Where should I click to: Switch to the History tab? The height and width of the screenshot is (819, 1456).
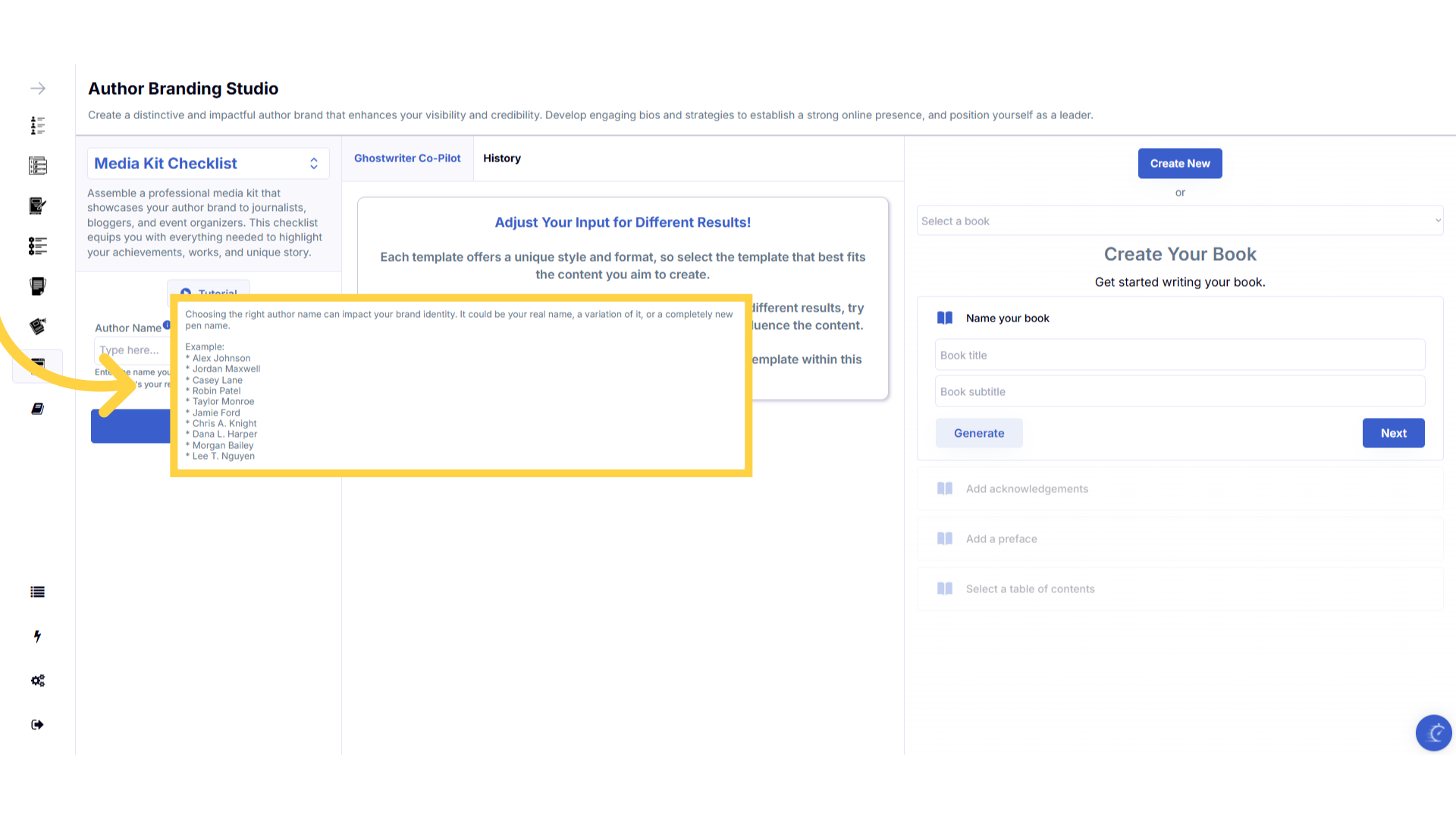(x=502, y=158)
